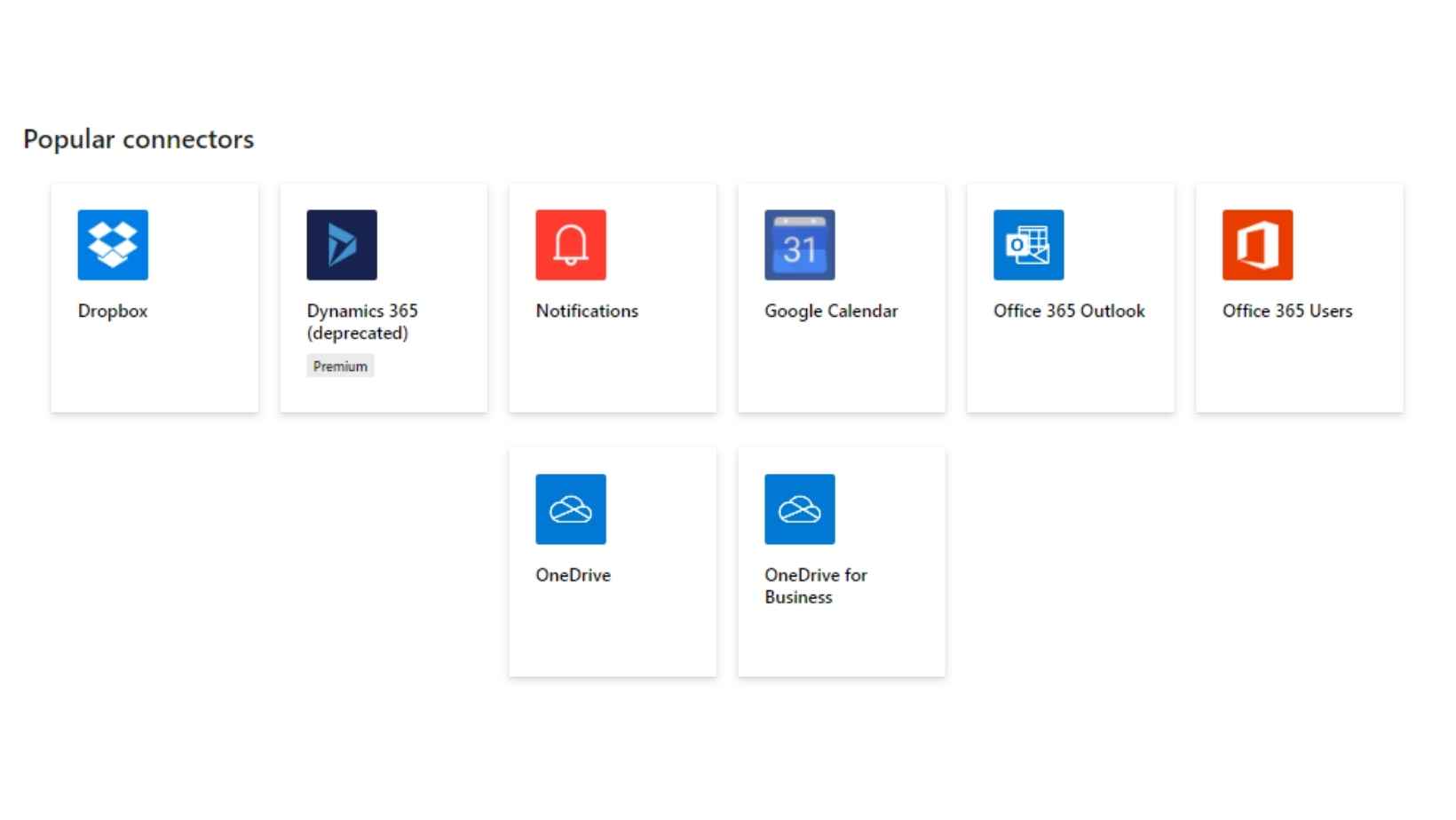Select the Notifications connector name
The width and height of the screenshot is (1456, 820).
coord(587,311)
